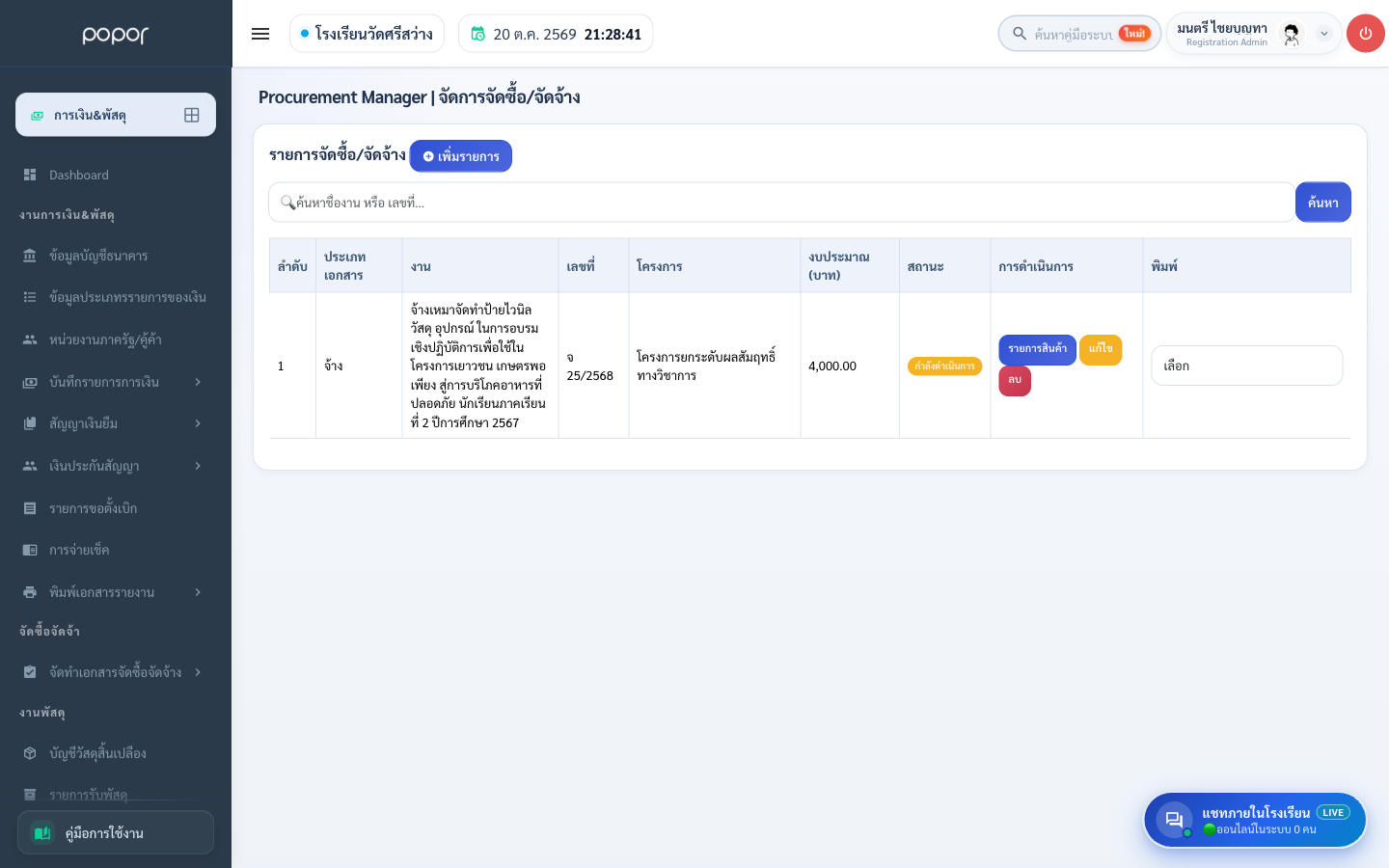Click the yellow แก้ไข edit button
1389x868 pixels.
pyautogui.click(x=1101, y=349)
